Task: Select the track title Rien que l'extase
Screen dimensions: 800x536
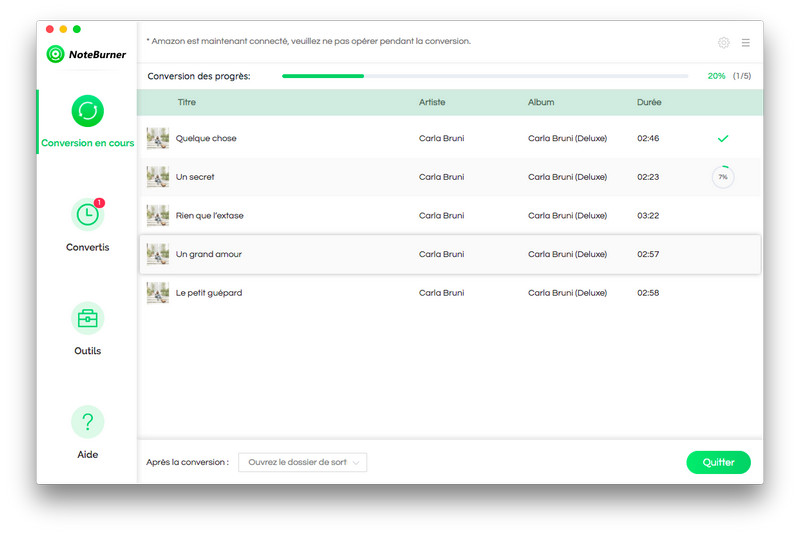Action: click(x=210, y=216)
